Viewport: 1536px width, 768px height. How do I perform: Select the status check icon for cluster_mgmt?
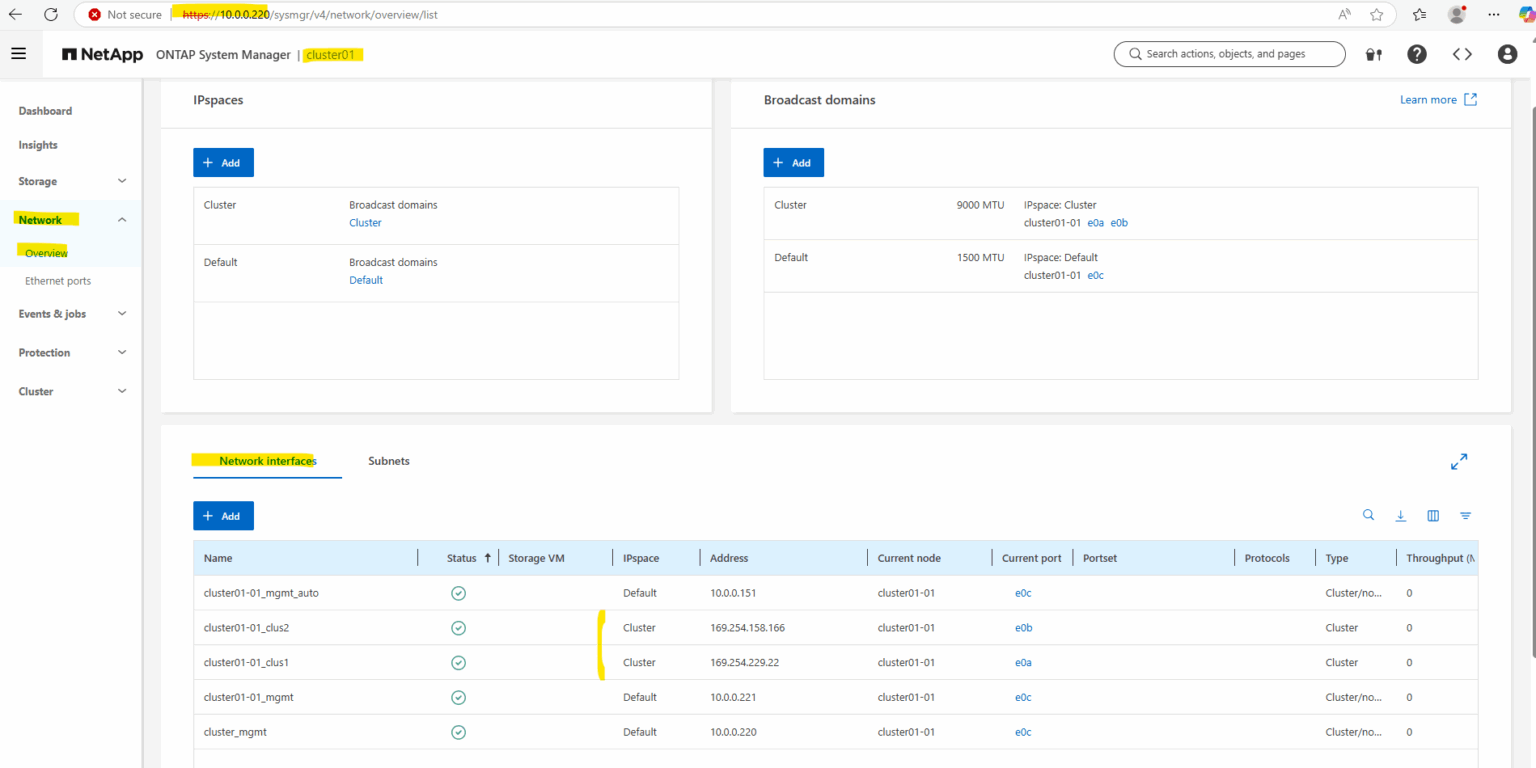click(458, 731)
